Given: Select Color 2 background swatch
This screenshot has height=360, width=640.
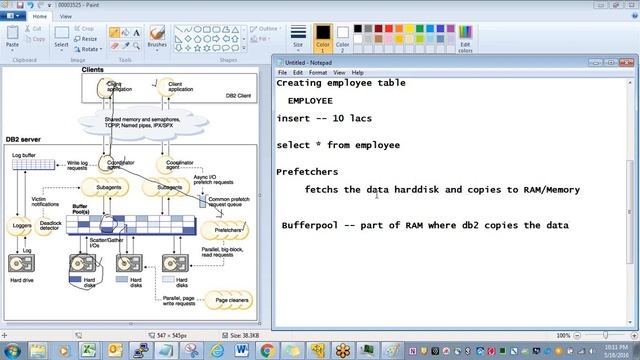Looking at the screenshot, I should tap(342, 39).
